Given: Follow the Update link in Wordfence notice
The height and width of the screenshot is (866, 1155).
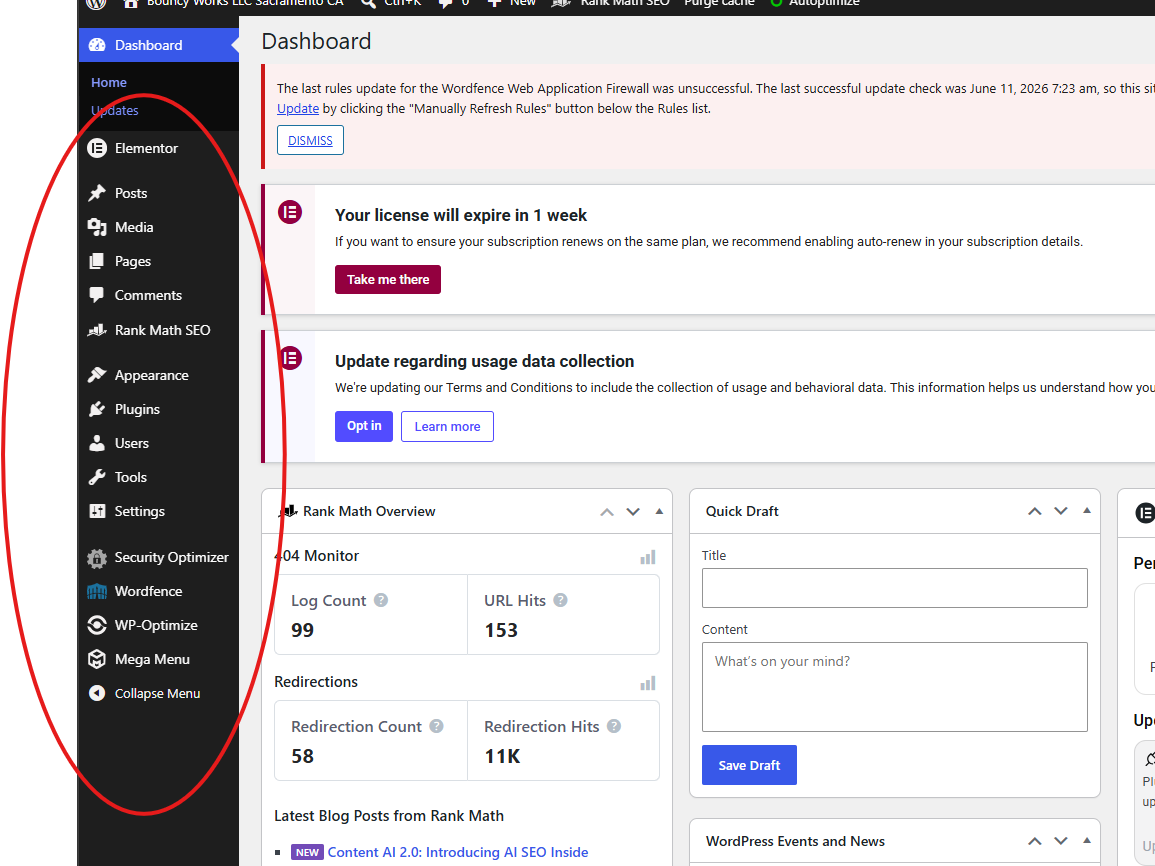Looking at the screenshot, I should [x=298, y=108].
